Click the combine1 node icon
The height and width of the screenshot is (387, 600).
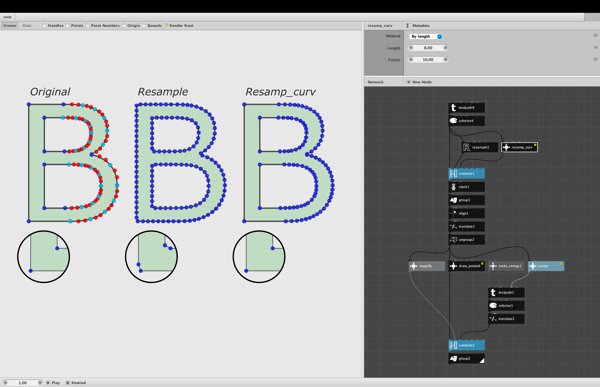(x=453, y=174)
